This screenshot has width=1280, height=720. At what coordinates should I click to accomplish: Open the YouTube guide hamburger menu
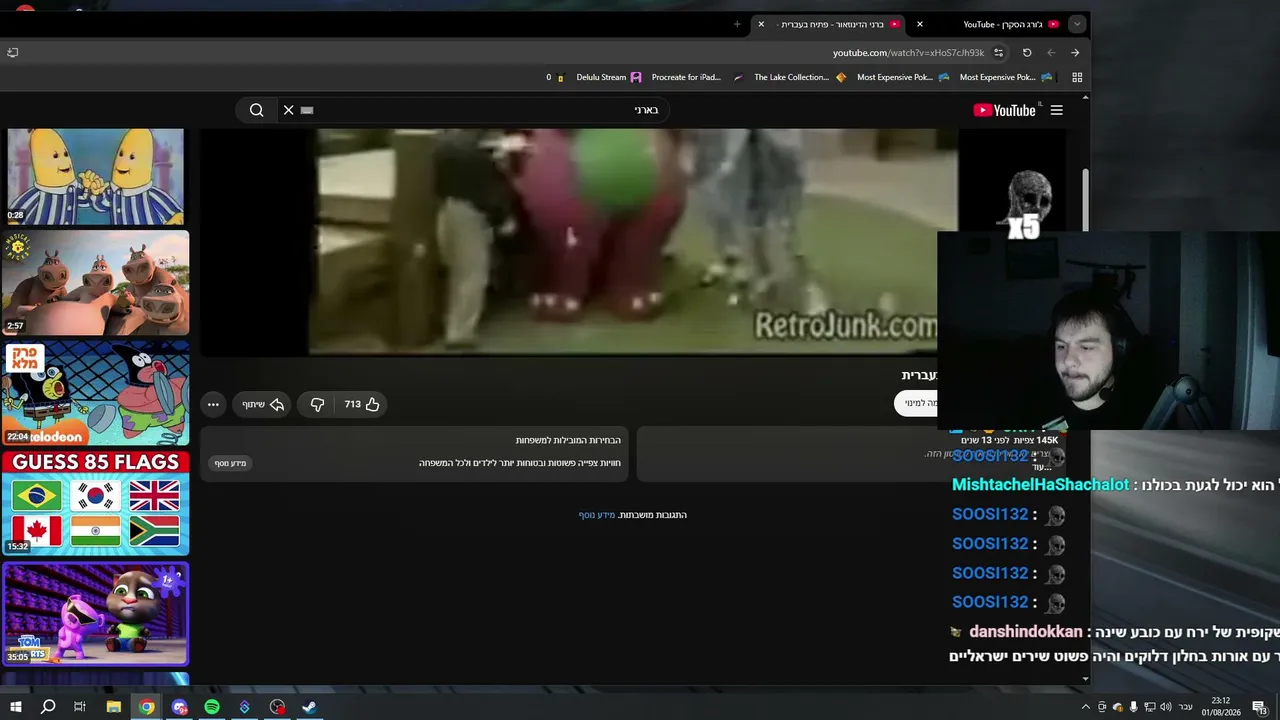click(x=1056, y=110)
